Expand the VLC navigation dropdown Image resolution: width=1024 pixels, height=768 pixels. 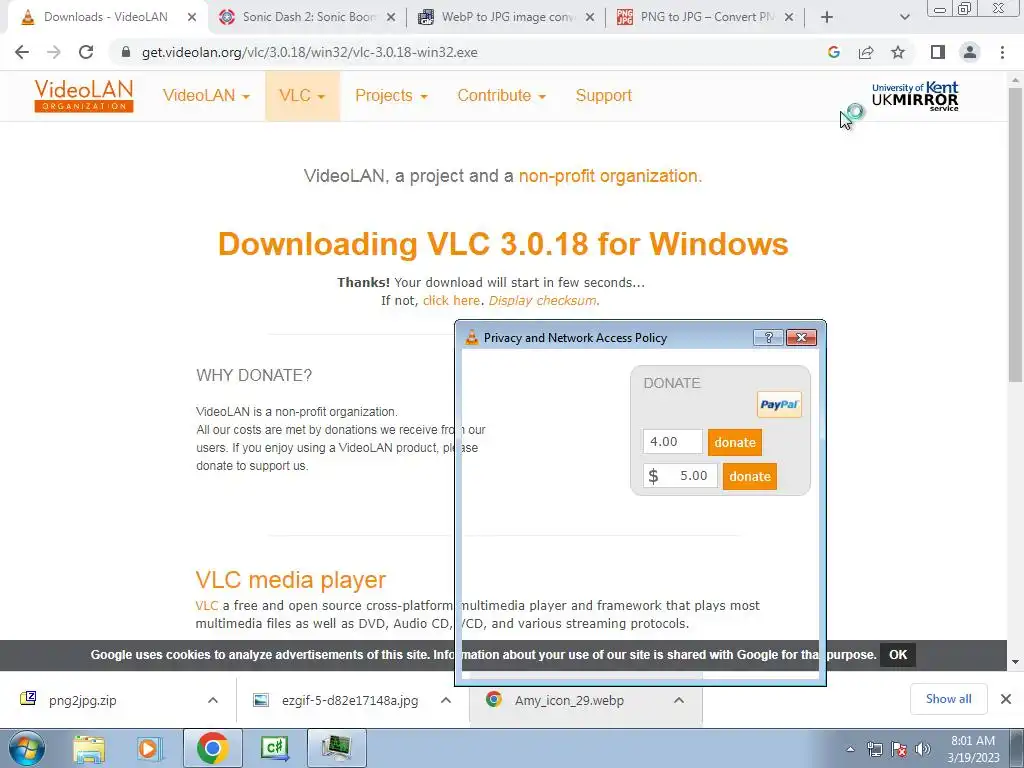tap(302, 95)
